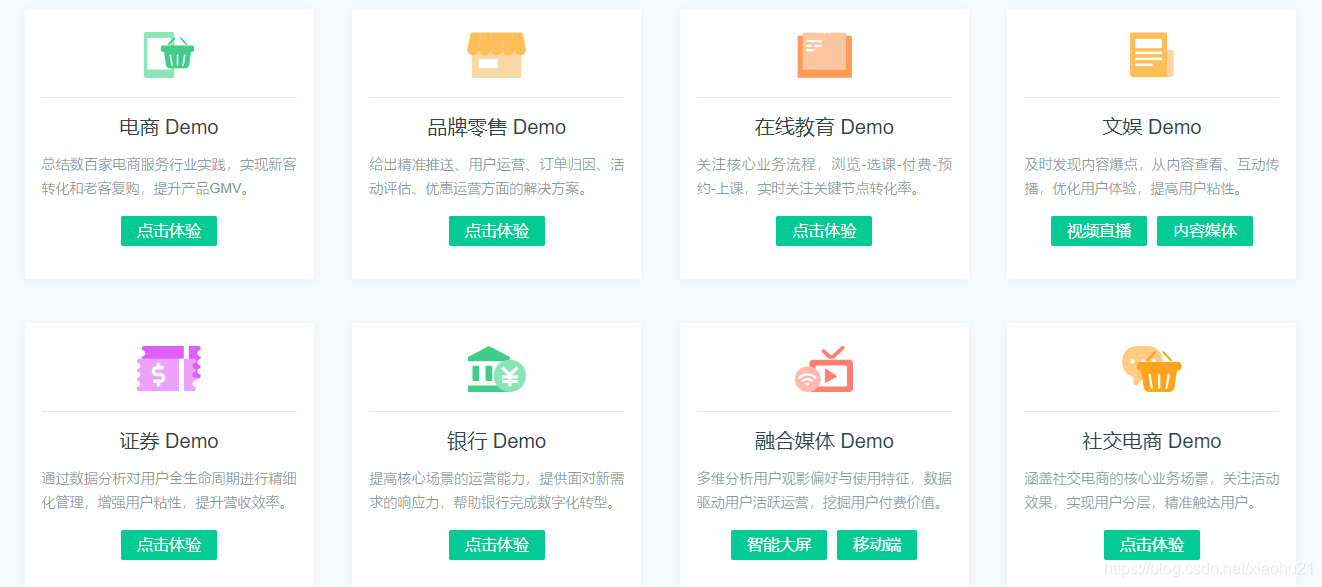Open the 品牌零售 Demo 点击体验 button
Image resolution: width=1322 pixels, height=587 pixels.
(x=497, y=231)
